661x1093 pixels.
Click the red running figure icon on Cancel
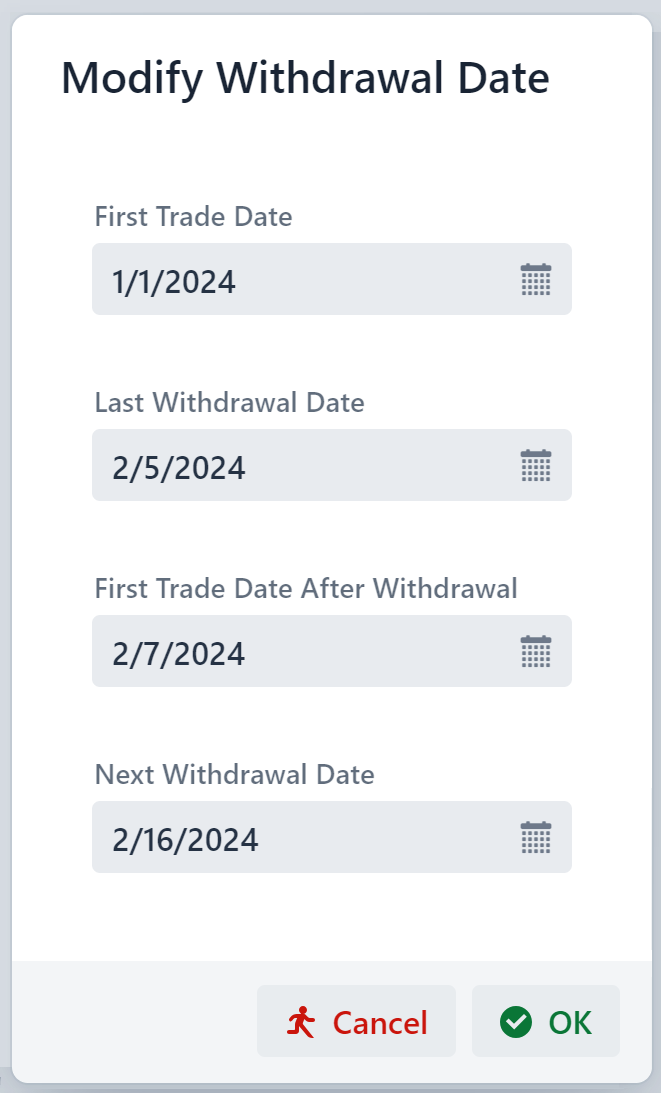(303, 1021)
